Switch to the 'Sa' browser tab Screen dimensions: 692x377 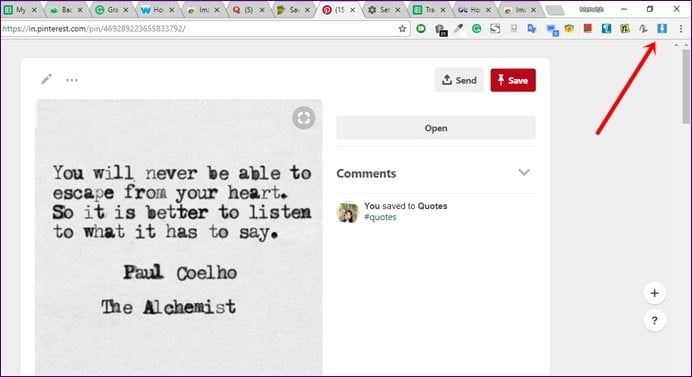[x=293, y=9]
